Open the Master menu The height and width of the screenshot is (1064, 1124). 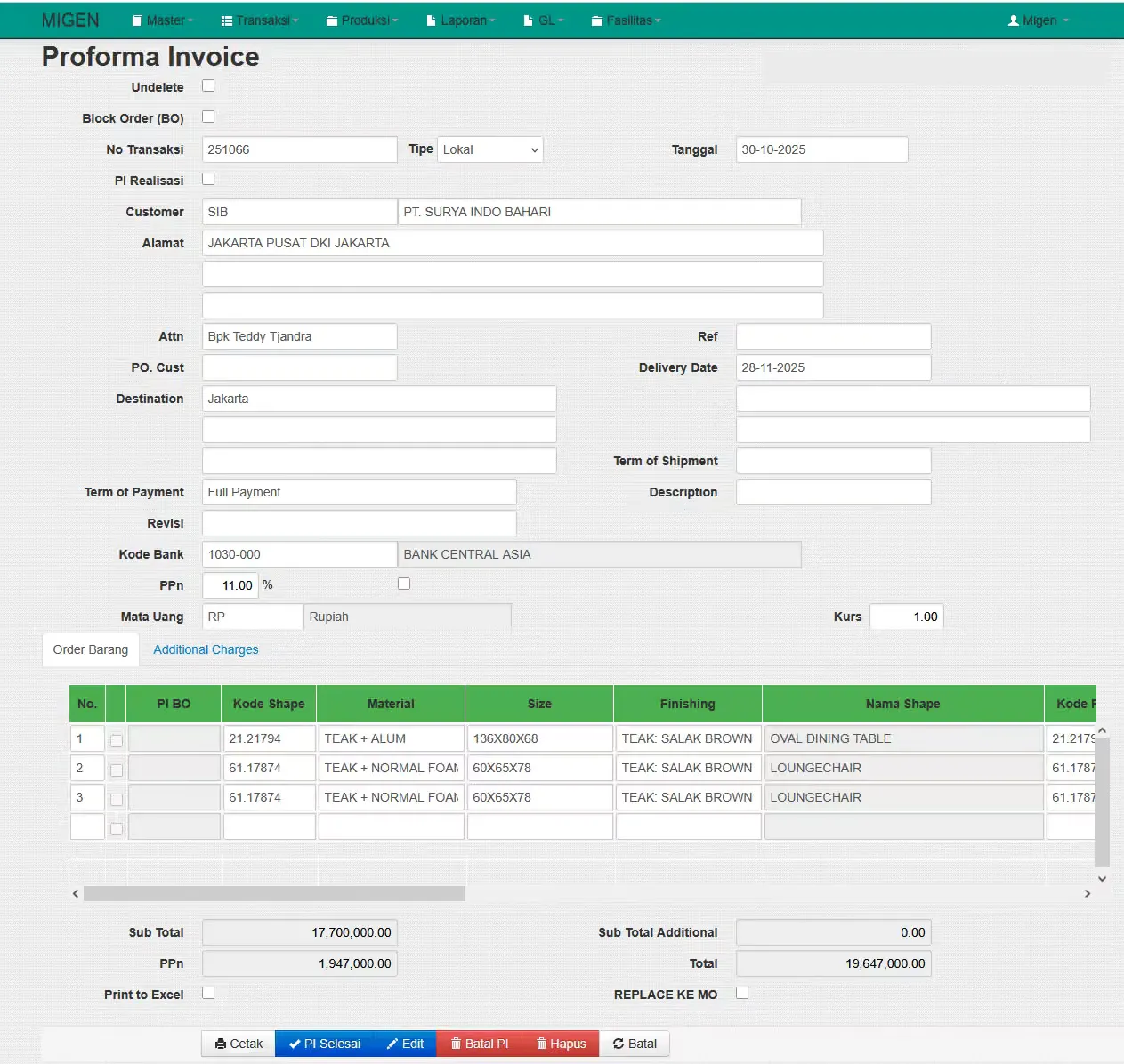(x=162, y=20)
